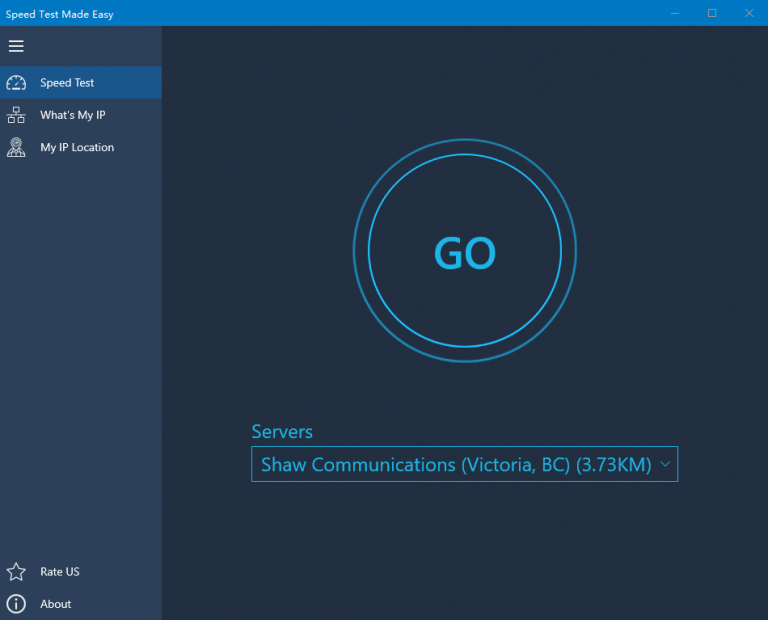Go to the My IP Location page
This screenshot has height=620, width=768.
[77, 147]
